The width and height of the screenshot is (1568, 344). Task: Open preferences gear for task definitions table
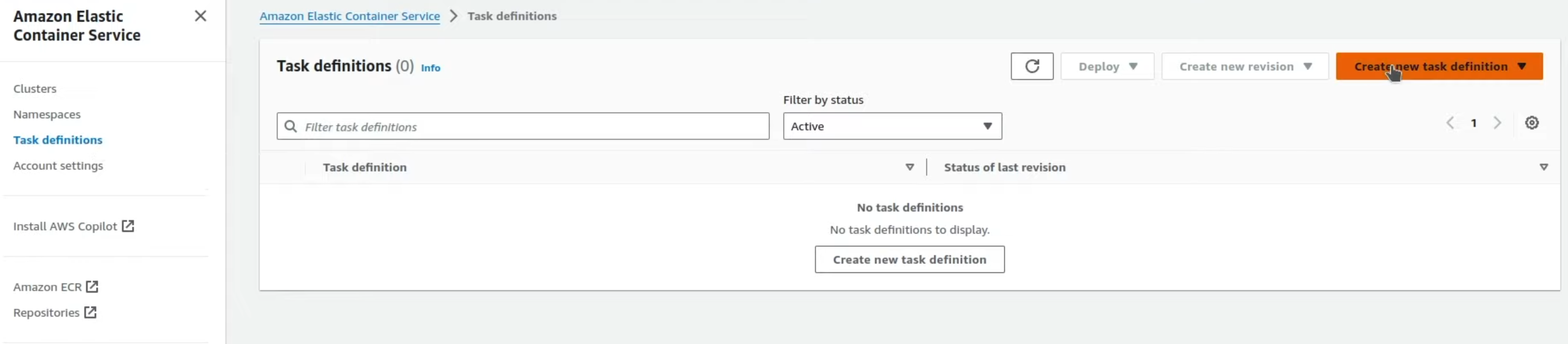coord(1532,123)
